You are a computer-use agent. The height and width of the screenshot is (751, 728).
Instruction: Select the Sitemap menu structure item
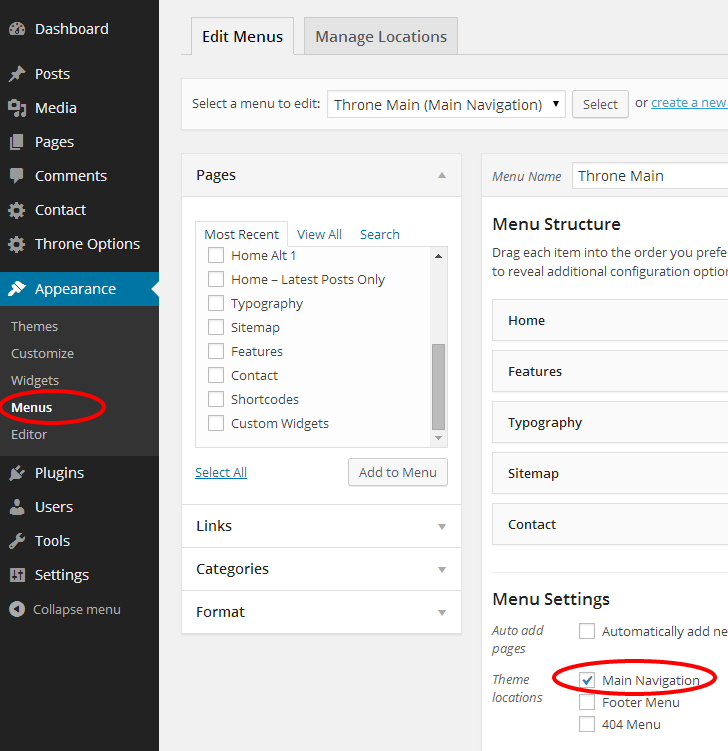click(610, 473)
